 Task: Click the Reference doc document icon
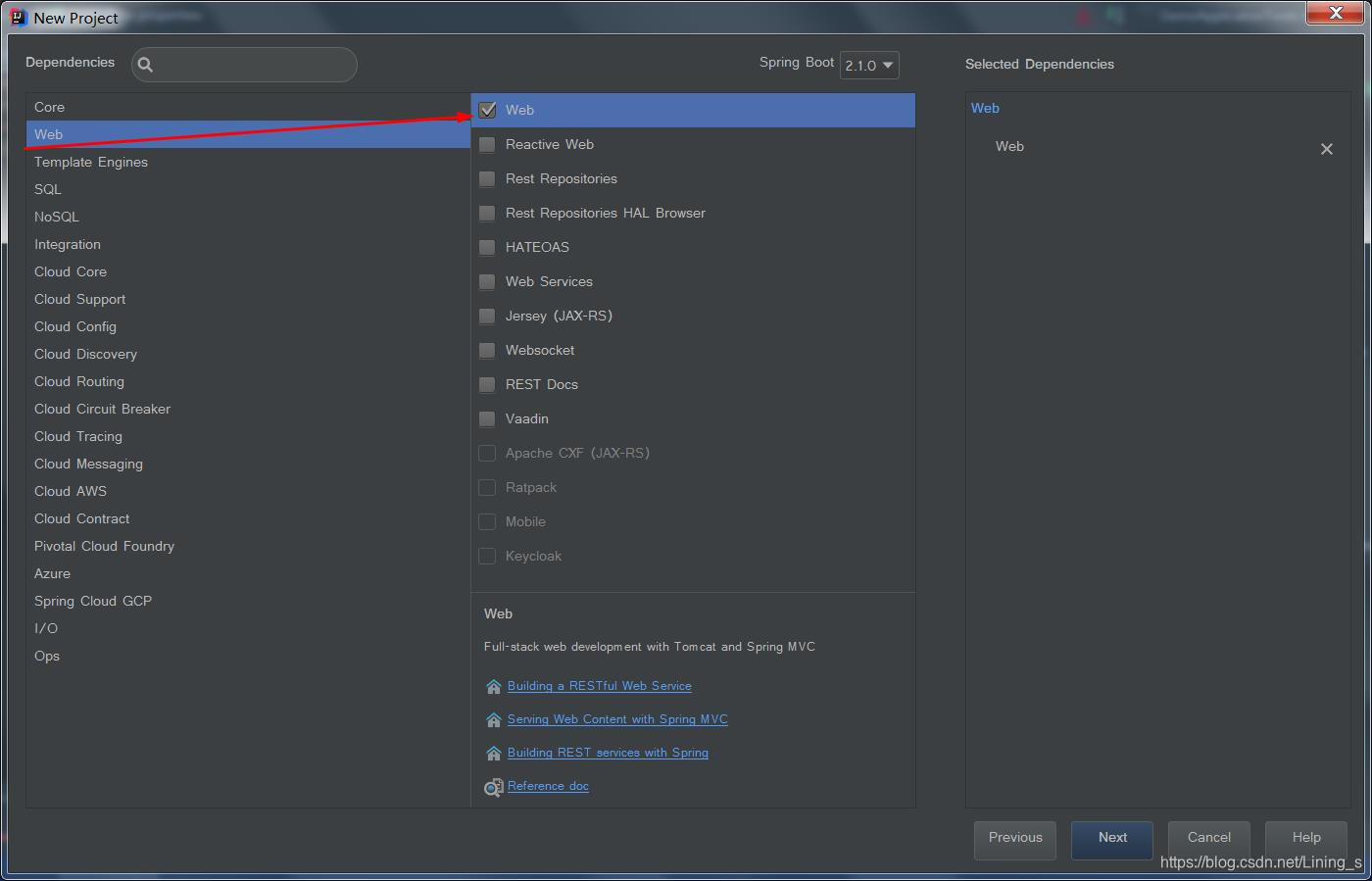point(494,787)
